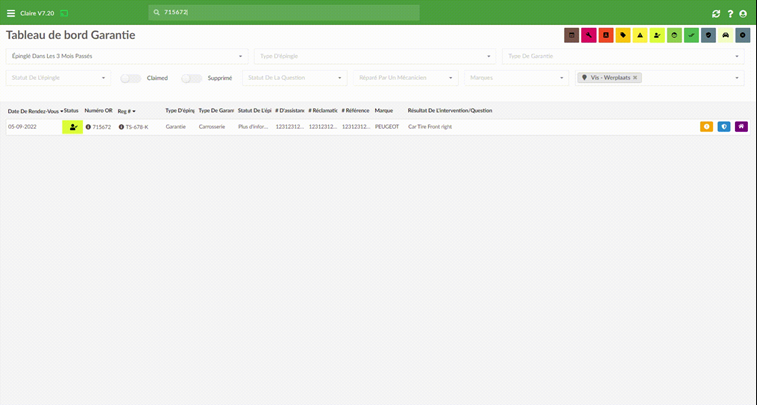Click the blue shield icon in the row

coord(724,126)
